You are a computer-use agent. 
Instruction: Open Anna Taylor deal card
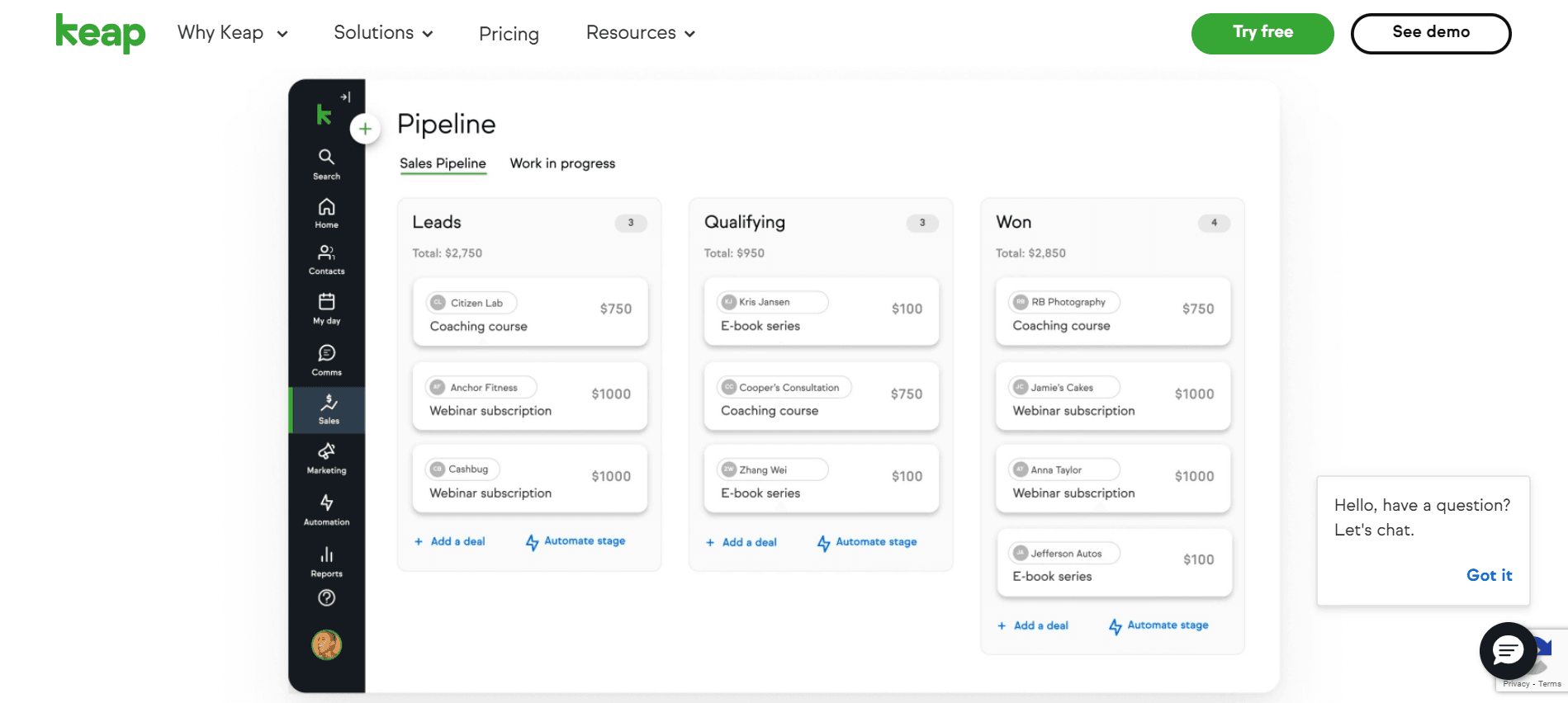[1113, 479]
